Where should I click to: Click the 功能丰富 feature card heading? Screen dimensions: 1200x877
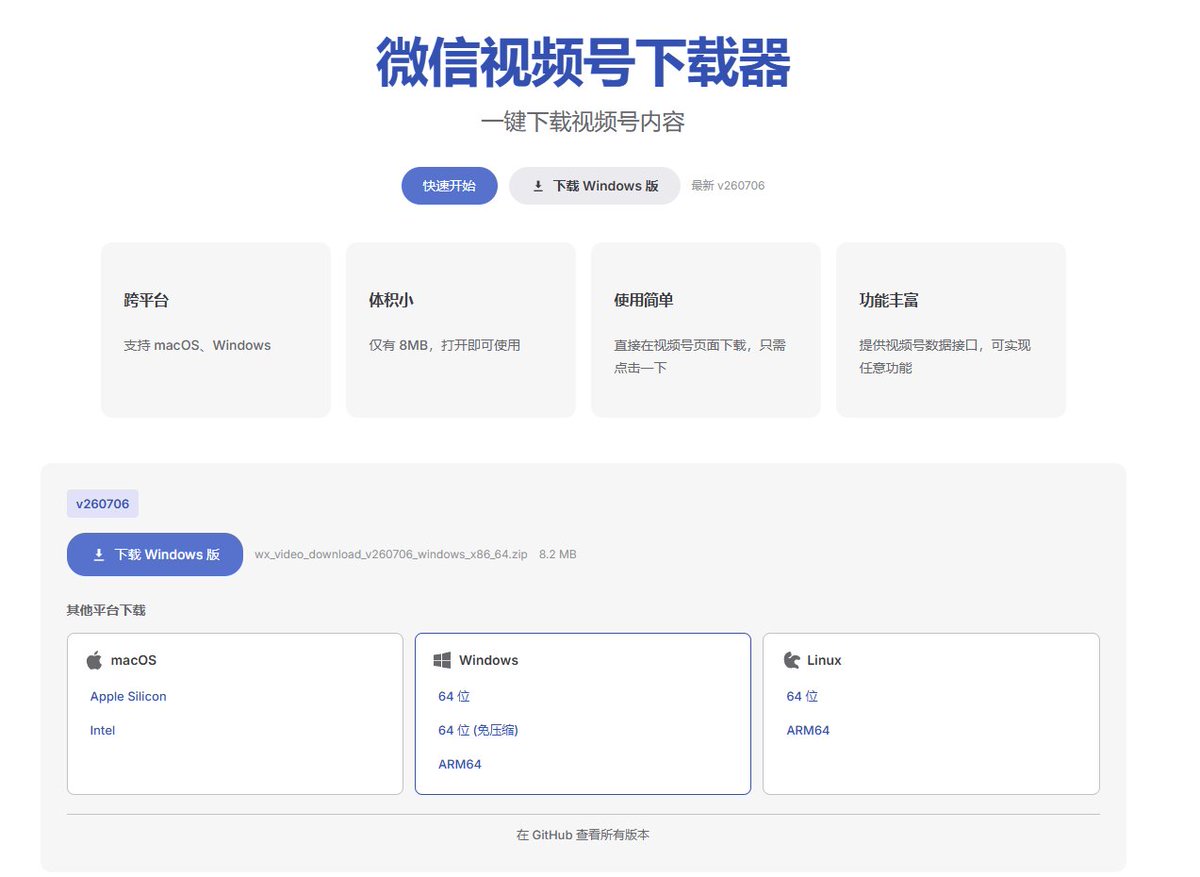(889, 300)
